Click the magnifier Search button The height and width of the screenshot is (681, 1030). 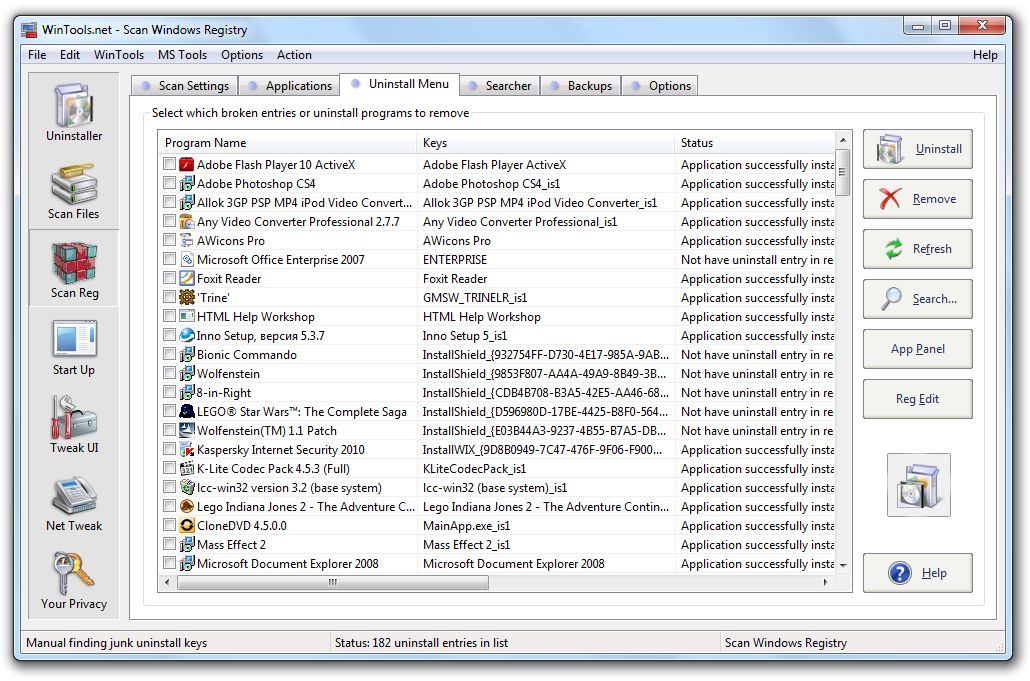[916, 299]
